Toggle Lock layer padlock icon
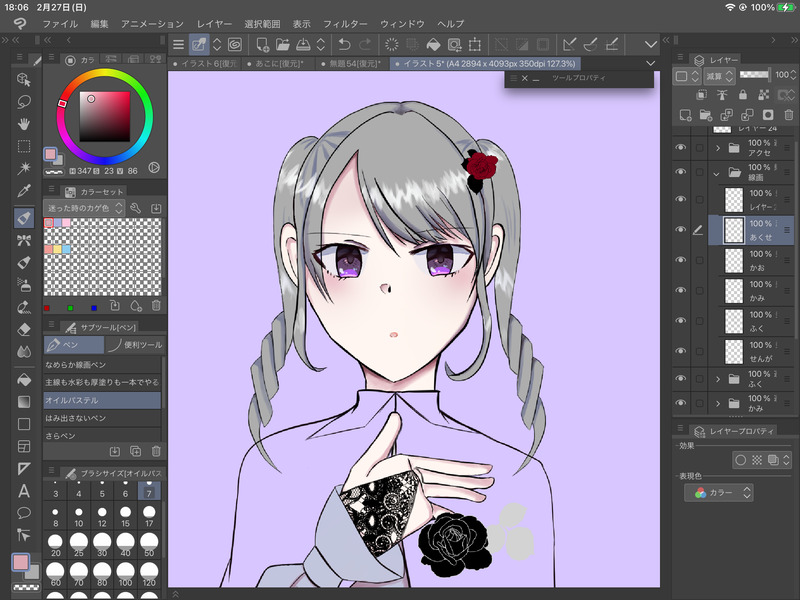The height and width of the screenshot is (600, 800). click(x=743, y=95)
